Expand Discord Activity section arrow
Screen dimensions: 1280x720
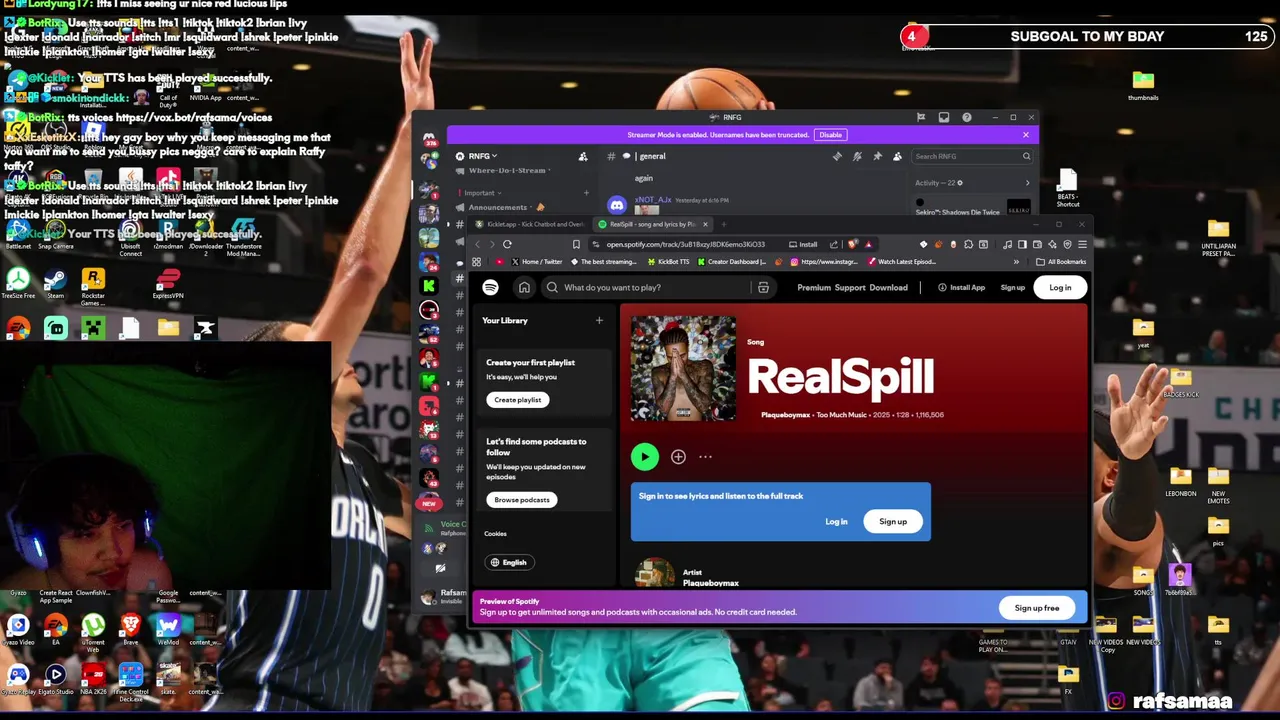click(1027, 183)
